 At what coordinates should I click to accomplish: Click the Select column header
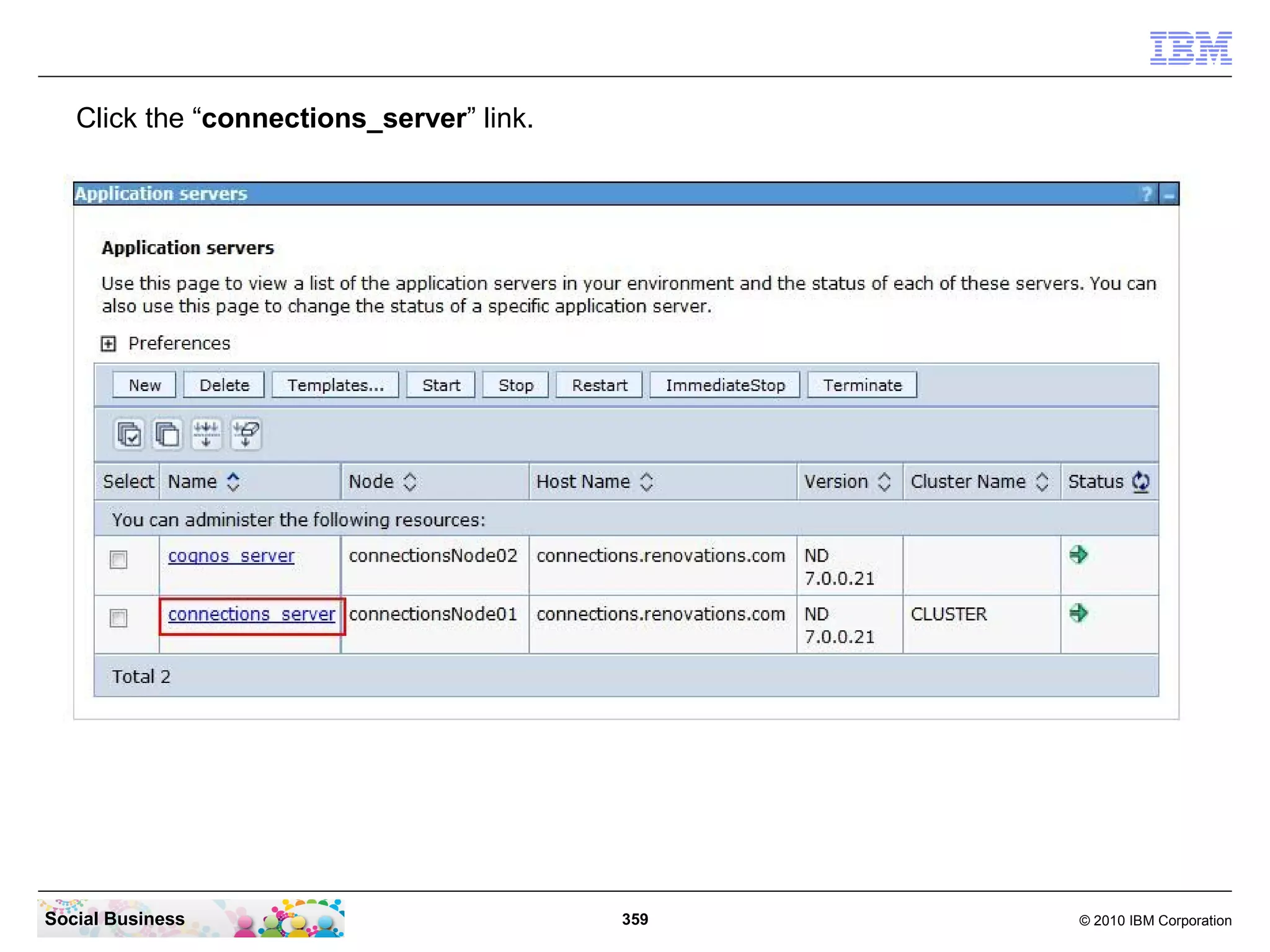[x=128, y=482]
